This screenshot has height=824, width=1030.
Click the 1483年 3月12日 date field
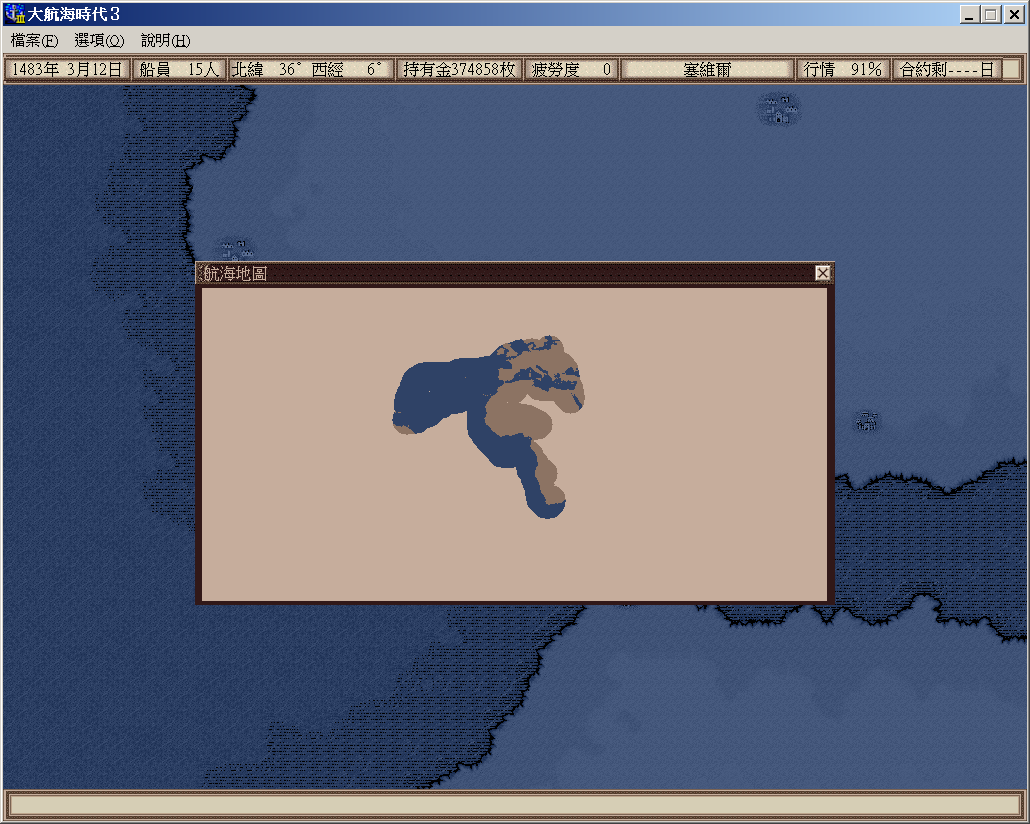tap(68, 69)
